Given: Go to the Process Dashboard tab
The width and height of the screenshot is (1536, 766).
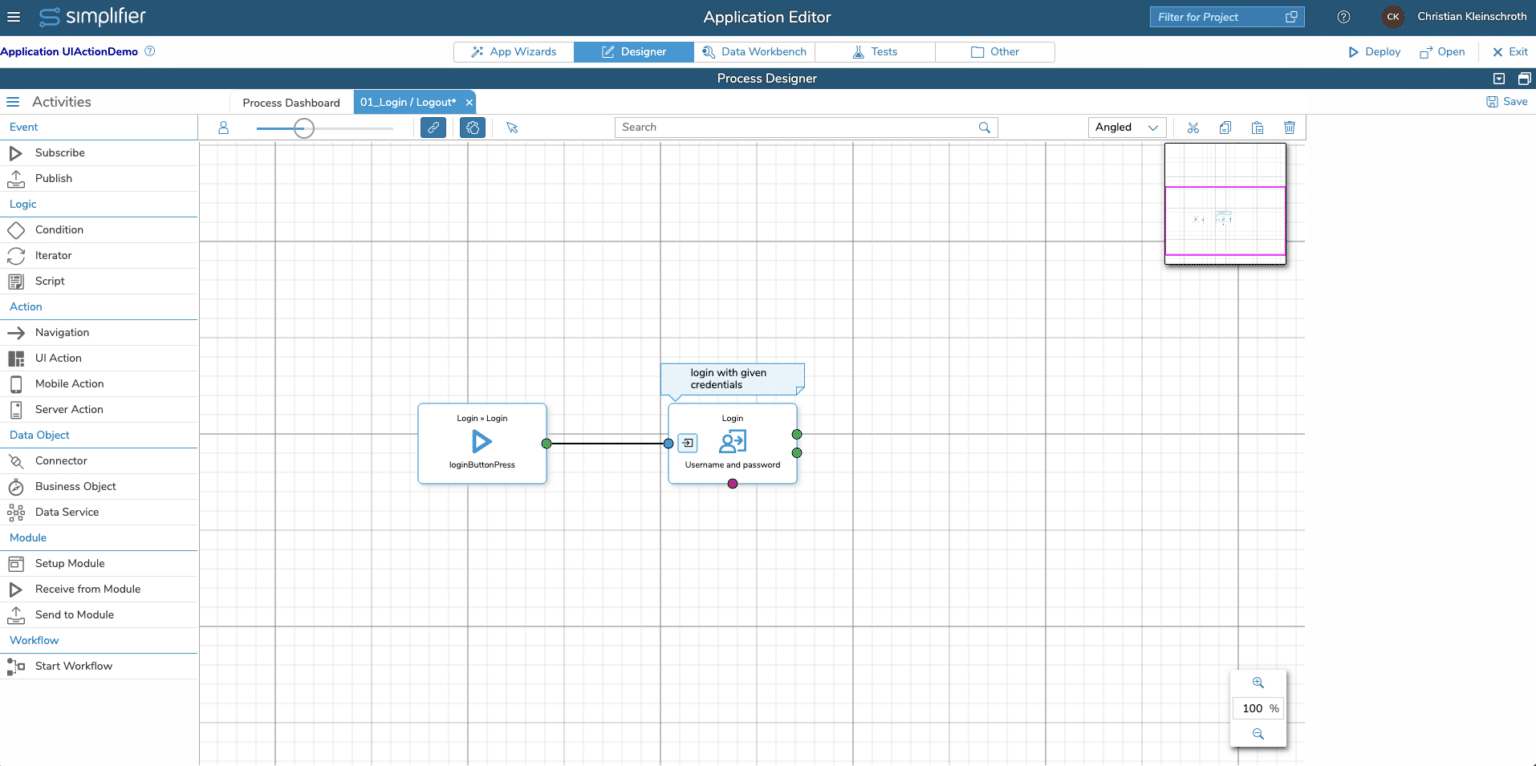Looking at the screenshot, I should click(291, 103).
